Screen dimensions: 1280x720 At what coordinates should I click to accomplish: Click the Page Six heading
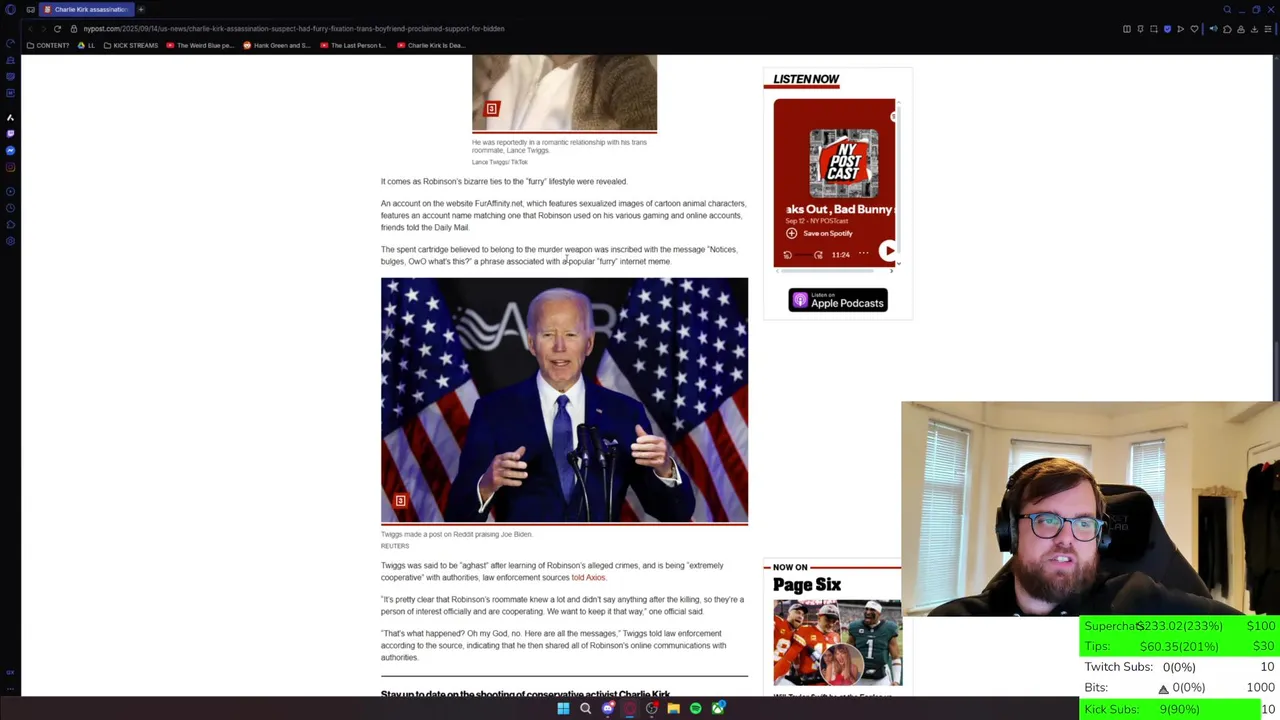tap(807, 585)
